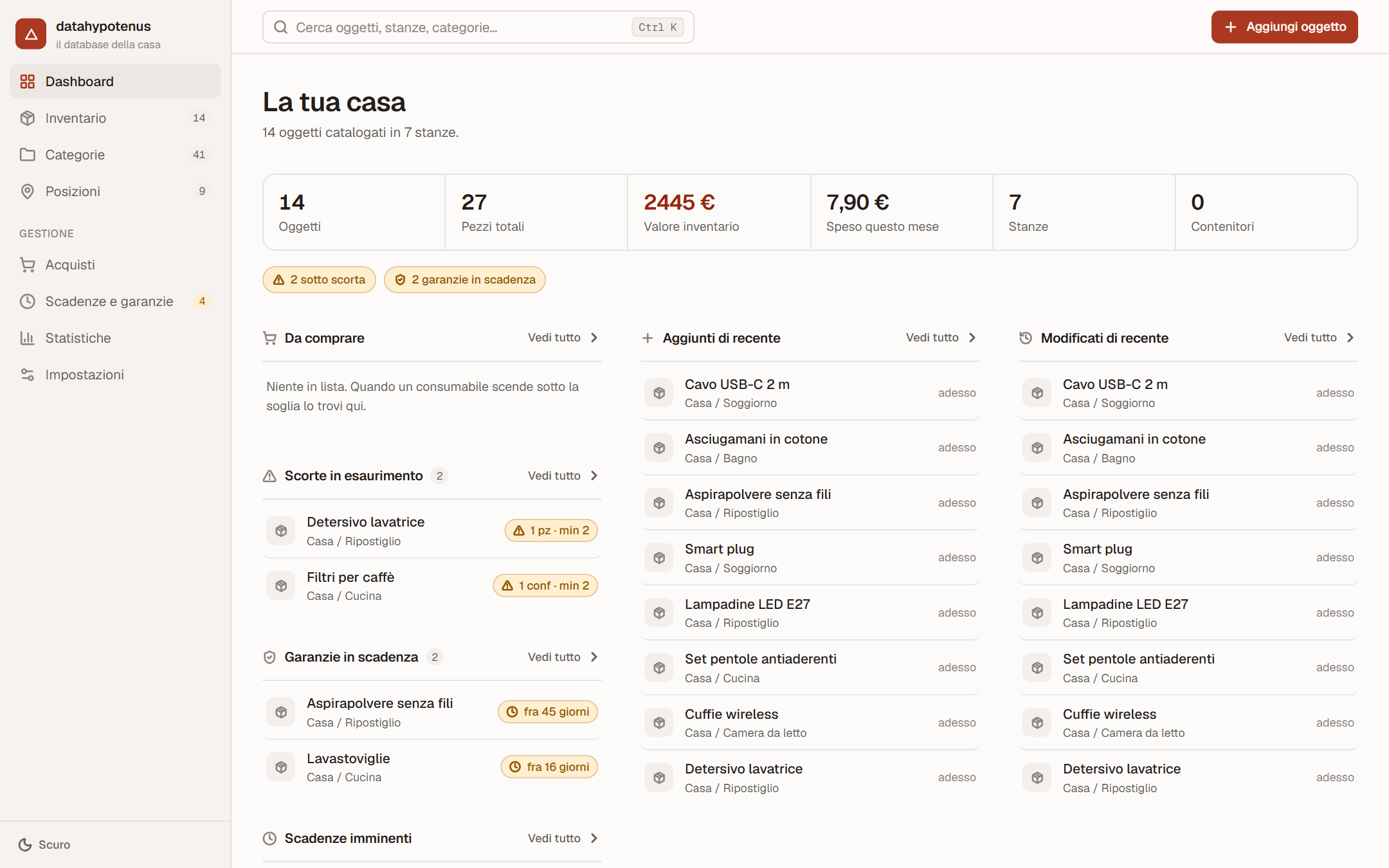
Task: Click the cart icon beside Da comprare
Action: [x=269, y=338]
